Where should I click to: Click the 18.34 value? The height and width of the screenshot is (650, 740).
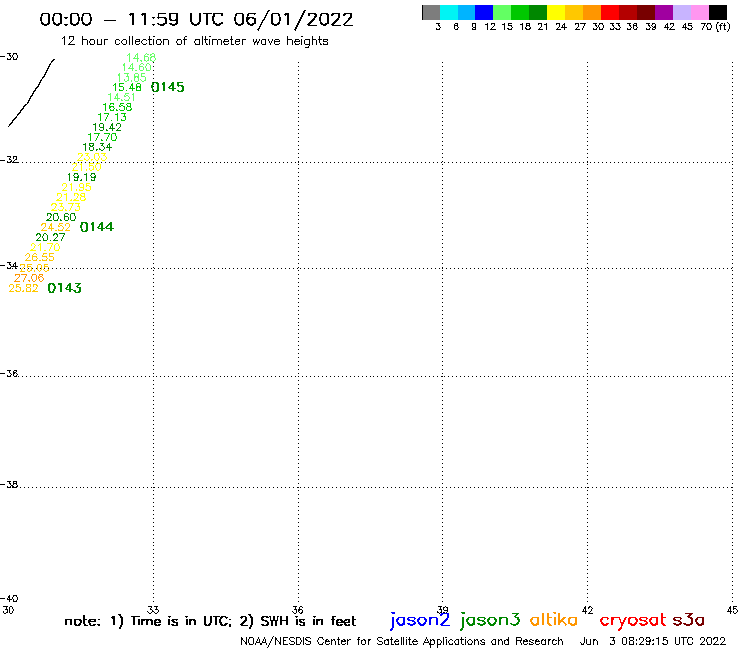point(97,147)
